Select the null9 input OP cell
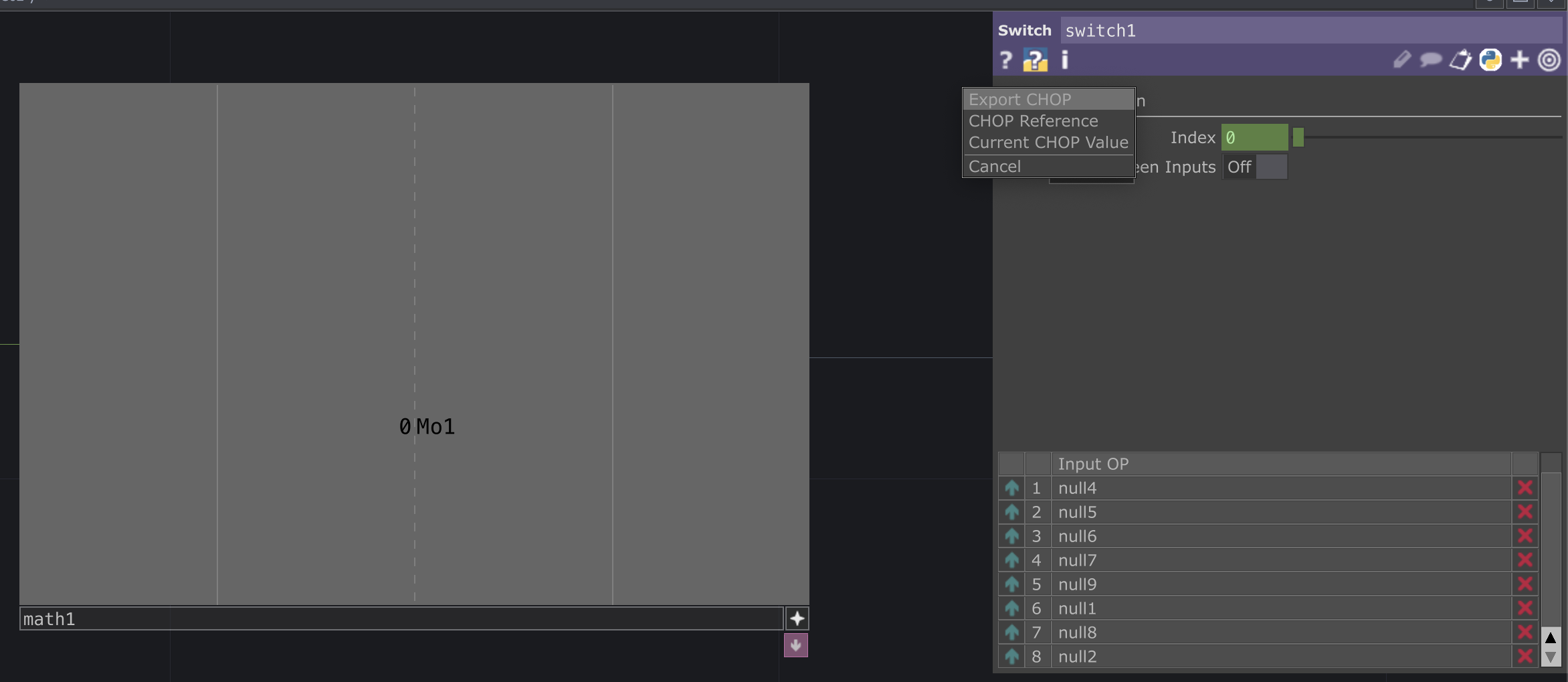Viewport: 1568px width, 682px height. click(1281, 584)
